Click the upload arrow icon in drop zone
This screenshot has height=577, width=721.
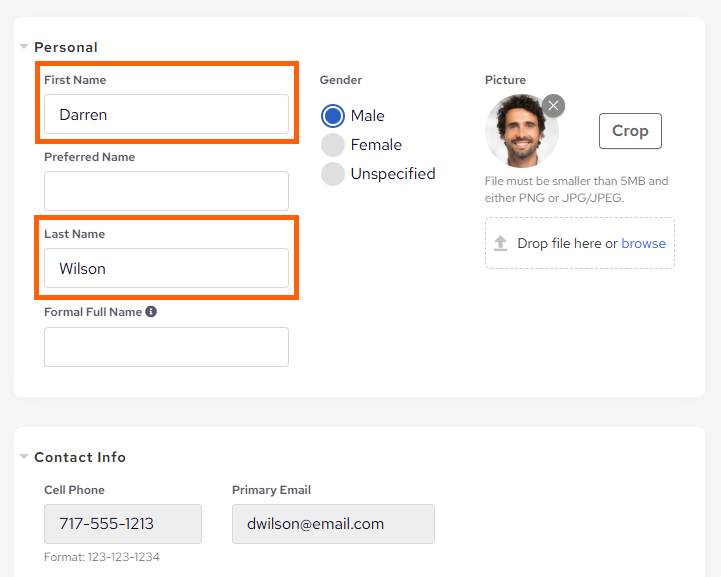(500, 243)
